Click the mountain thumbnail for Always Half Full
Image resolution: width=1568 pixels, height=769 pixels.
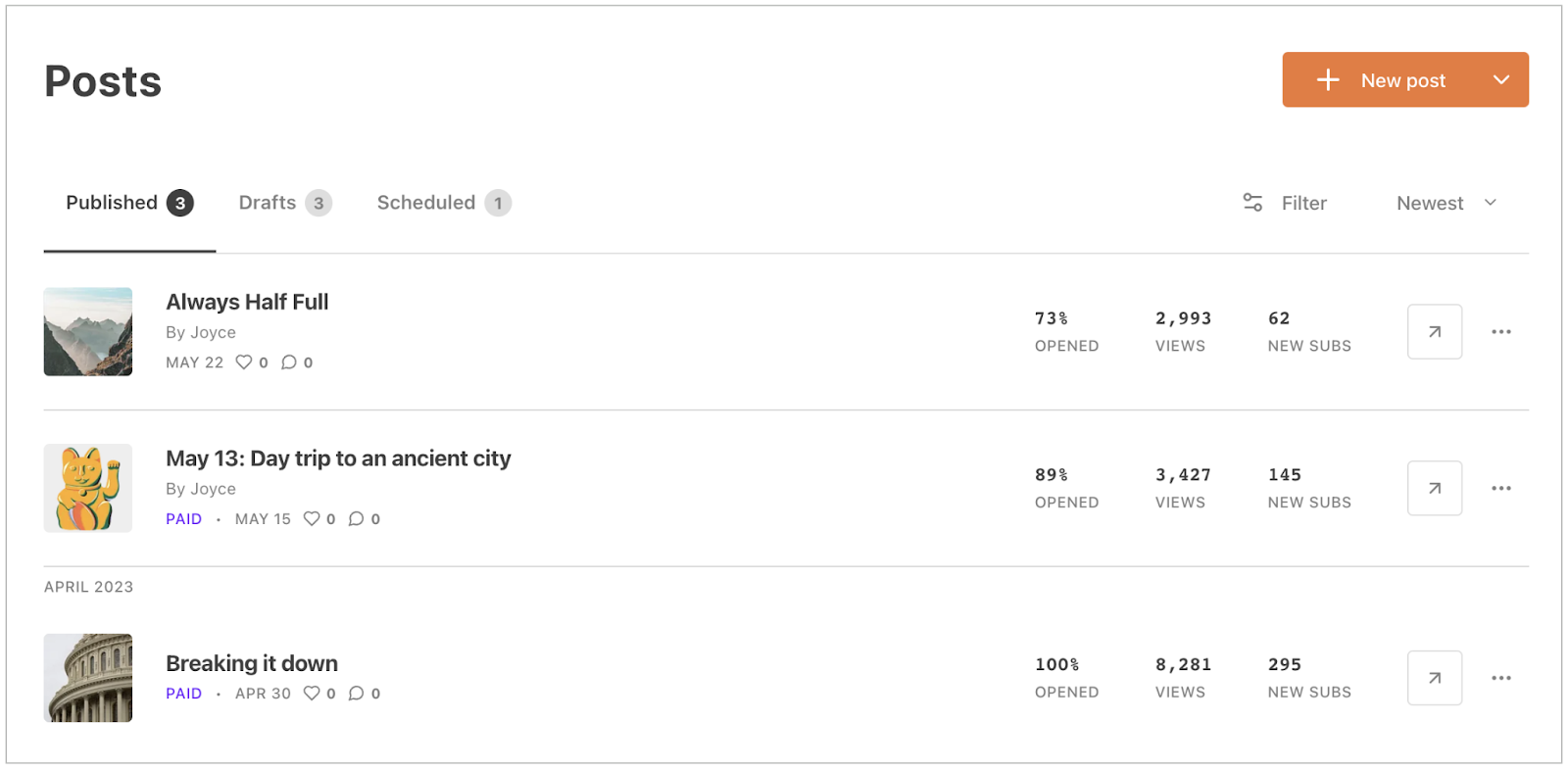pyautogui.click(x=87, y=331)
